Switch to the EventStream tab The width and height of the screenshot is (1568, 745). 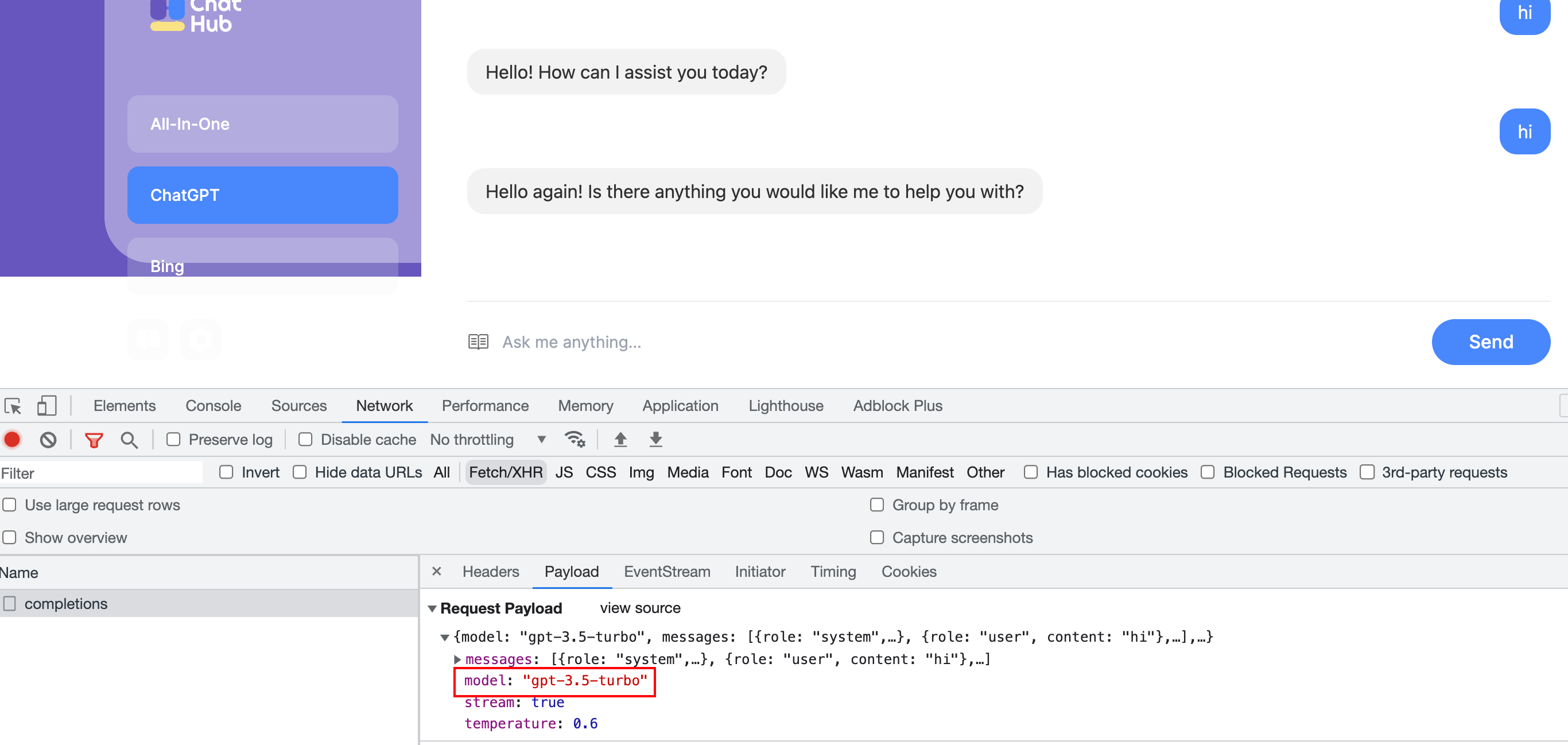(667, 572)
